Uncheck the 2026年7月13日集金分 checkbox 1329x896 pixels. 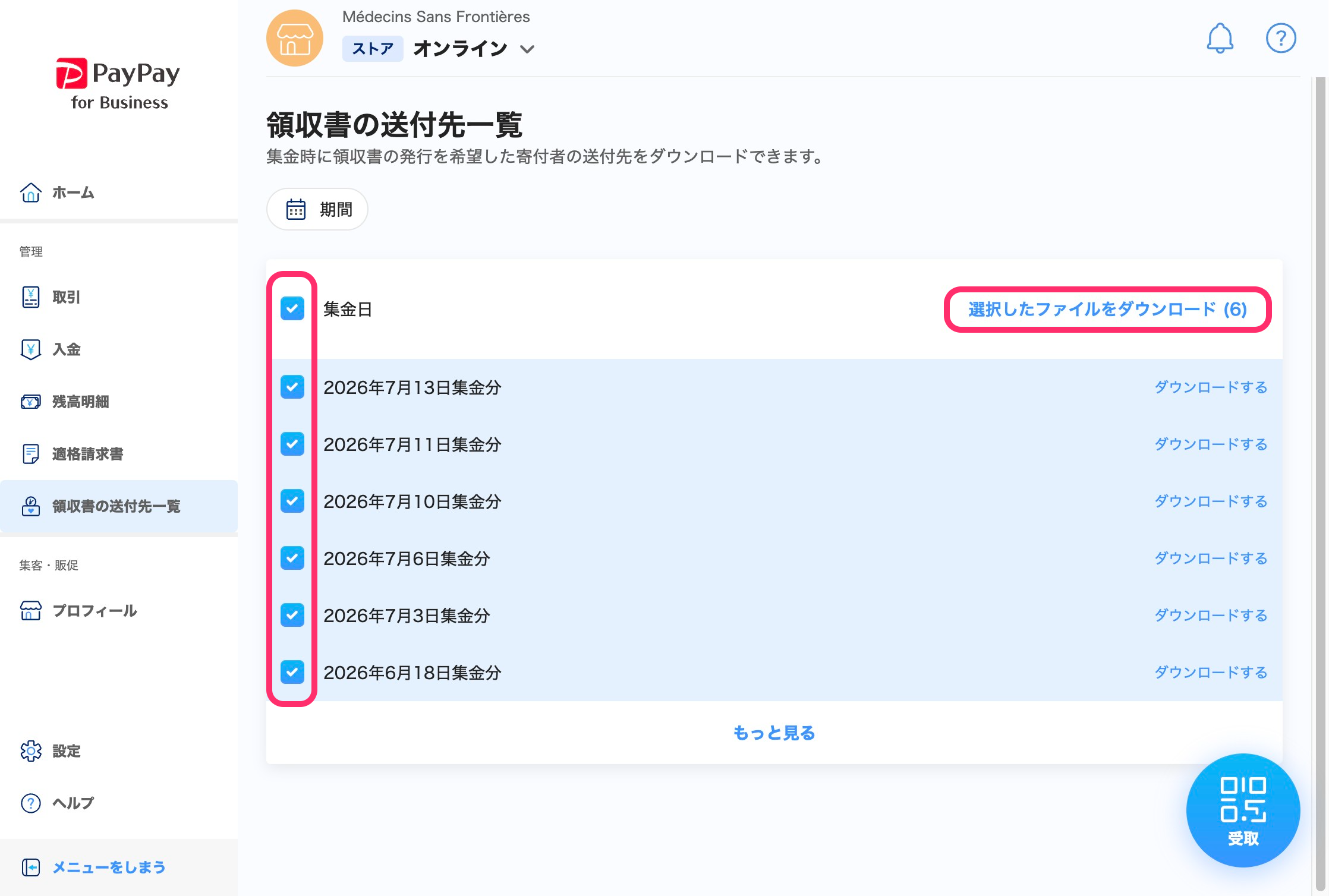click(292, 387)
